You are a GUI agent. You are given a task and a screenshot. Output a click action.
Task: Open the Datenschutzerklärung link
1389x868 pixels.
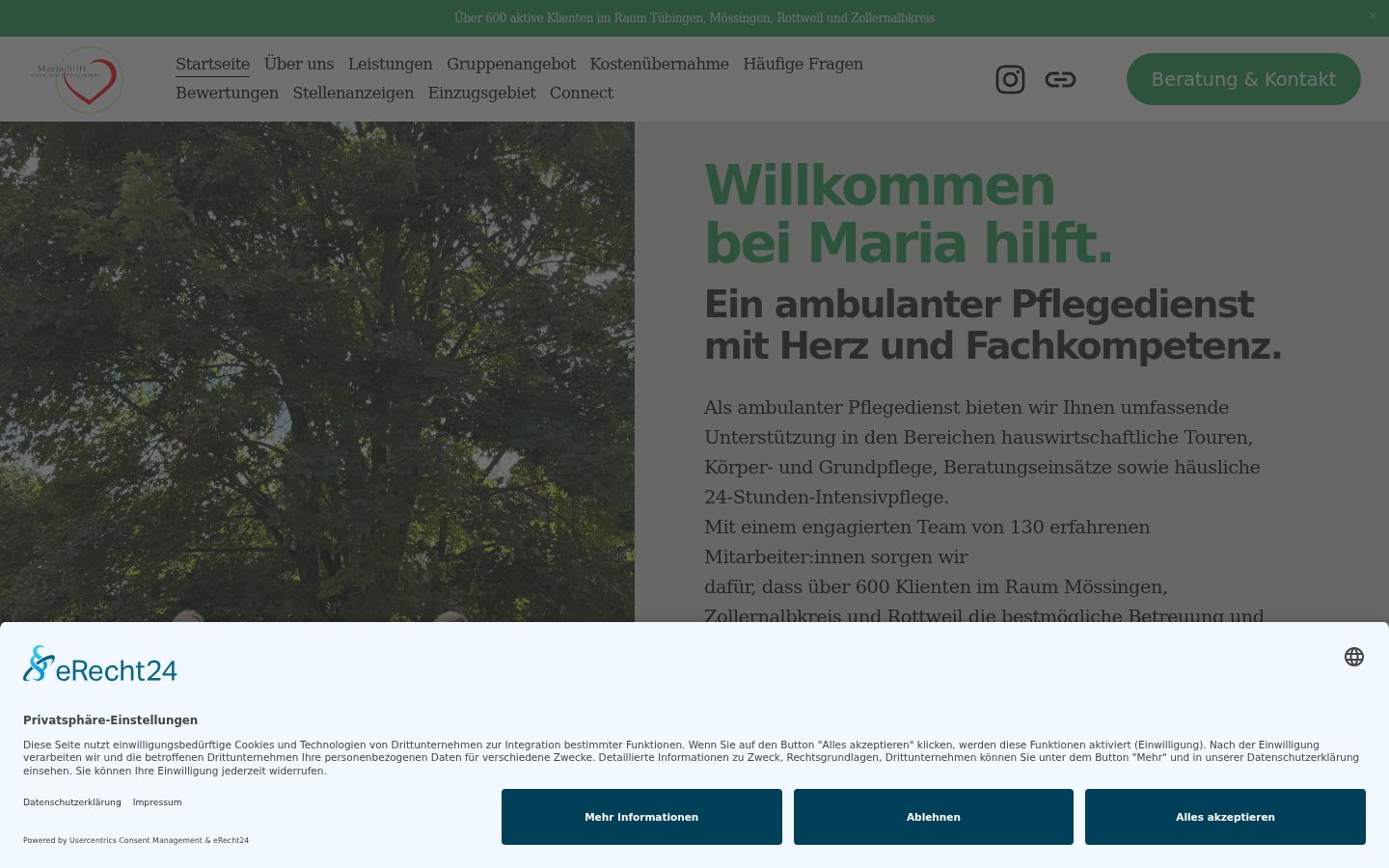(x=72, y=802)
